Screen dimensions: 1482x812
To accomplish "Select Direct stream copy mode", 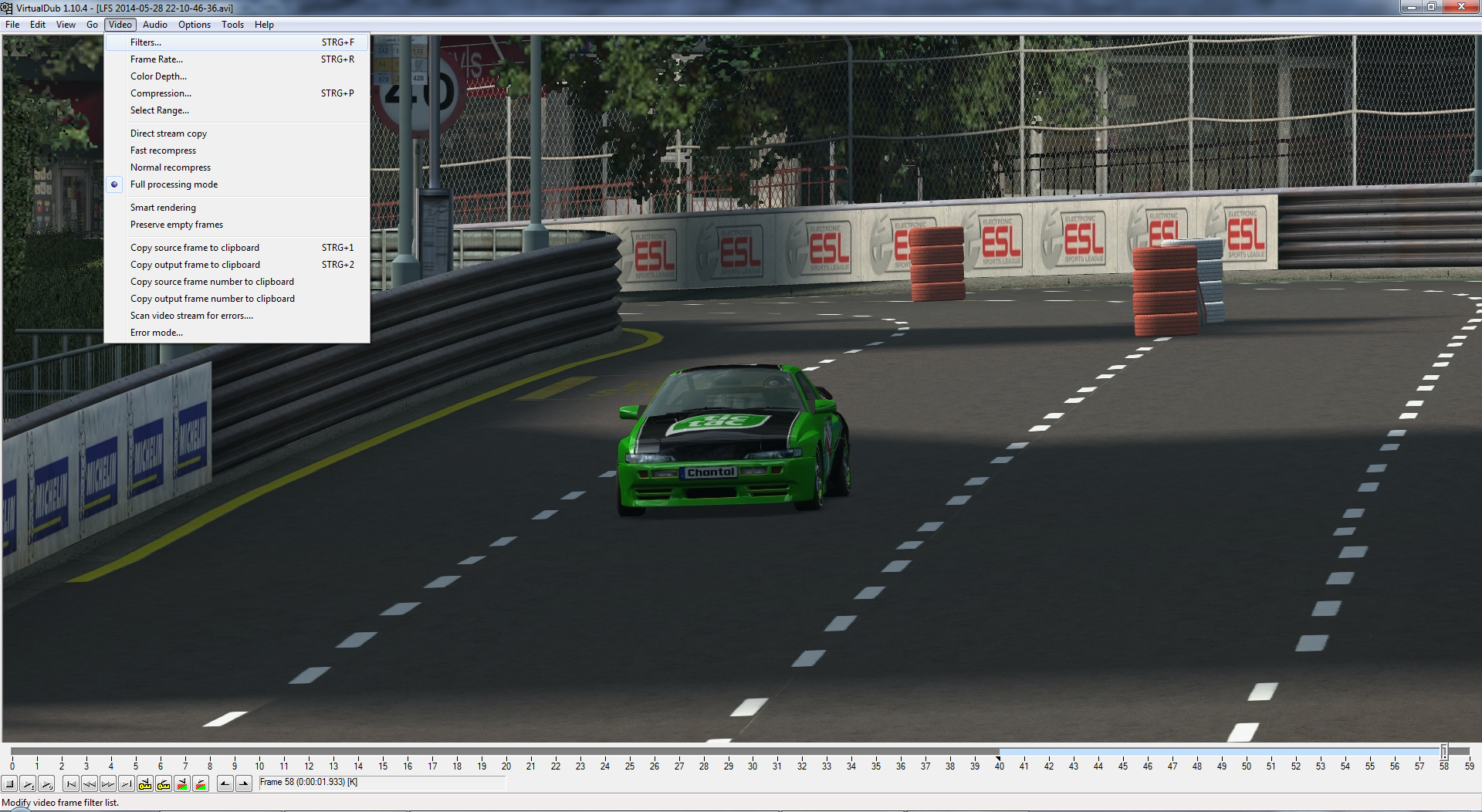I will pyautogui.click(x=168, y=134).
